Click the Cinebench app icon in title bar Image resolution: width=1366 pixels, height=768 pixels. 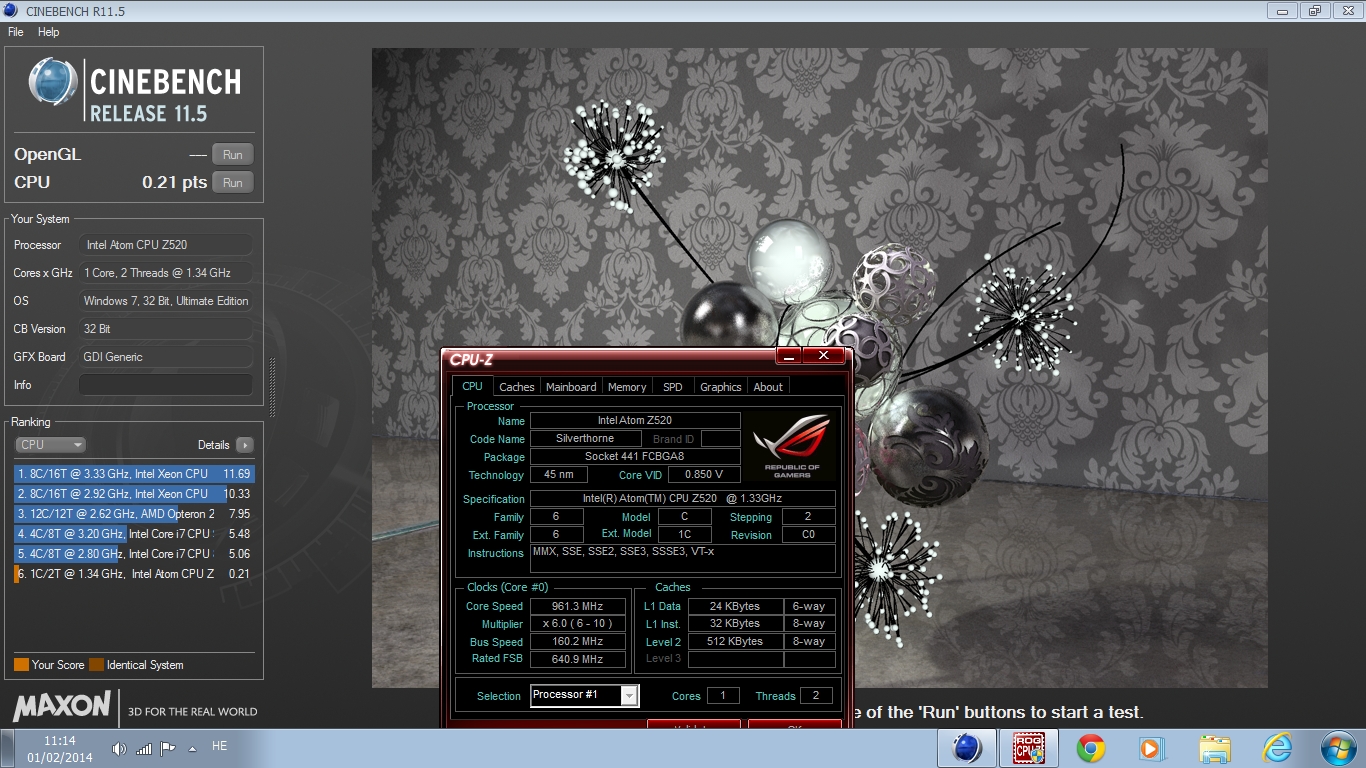13,11
